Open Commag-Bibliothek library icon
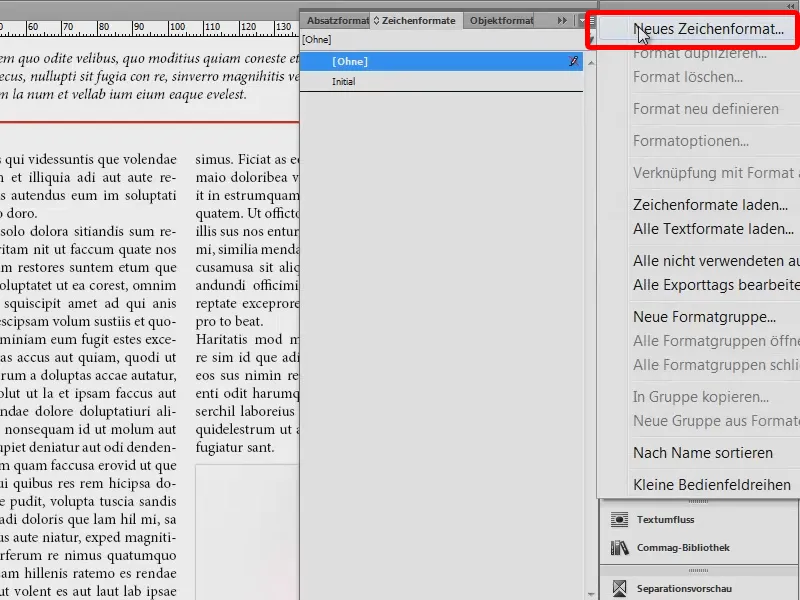The height and width of the screenshot is (600, 800). (x=619, y=547)
